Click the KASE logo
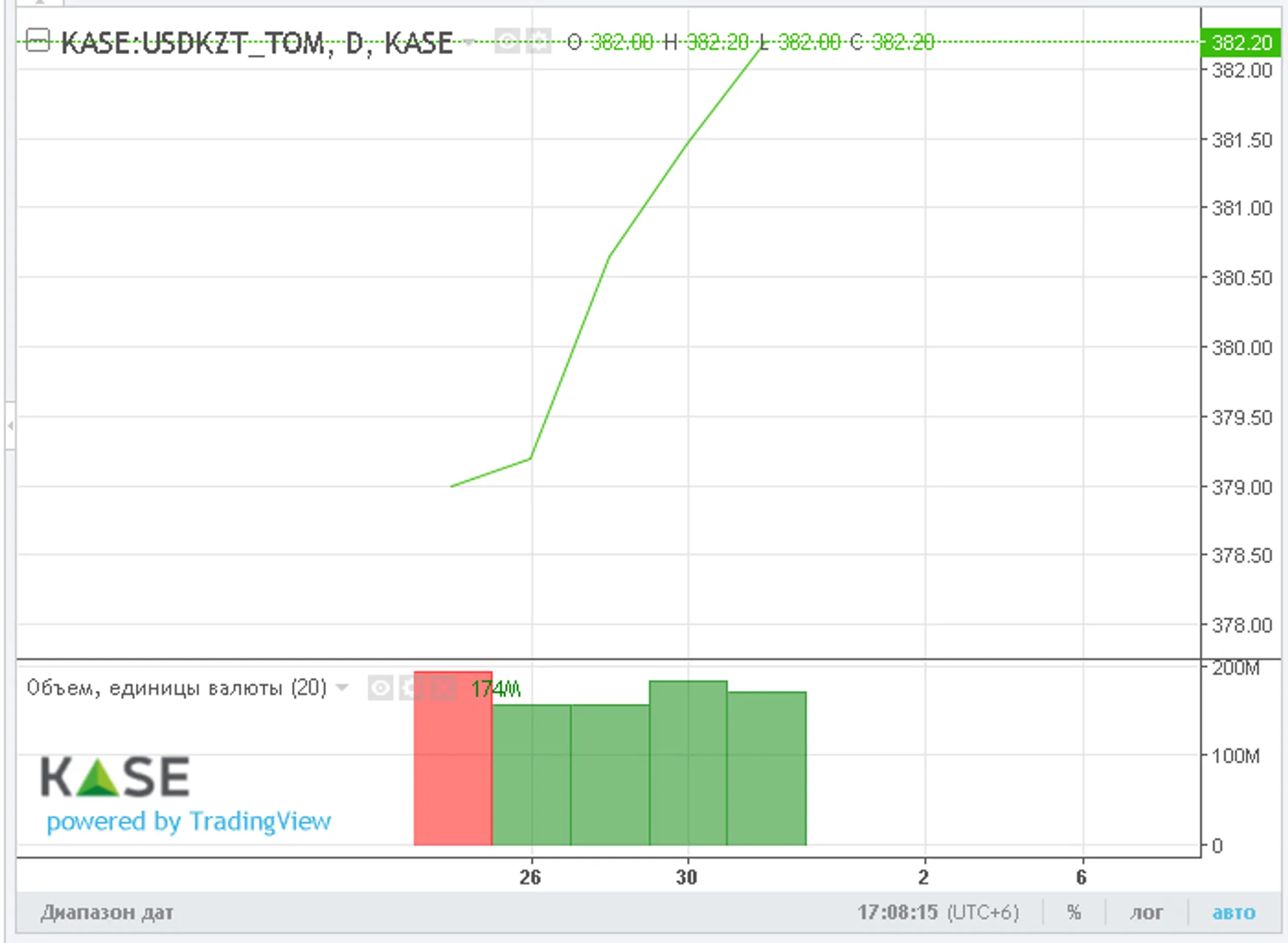1288x943 pixels. click(115, 777)
